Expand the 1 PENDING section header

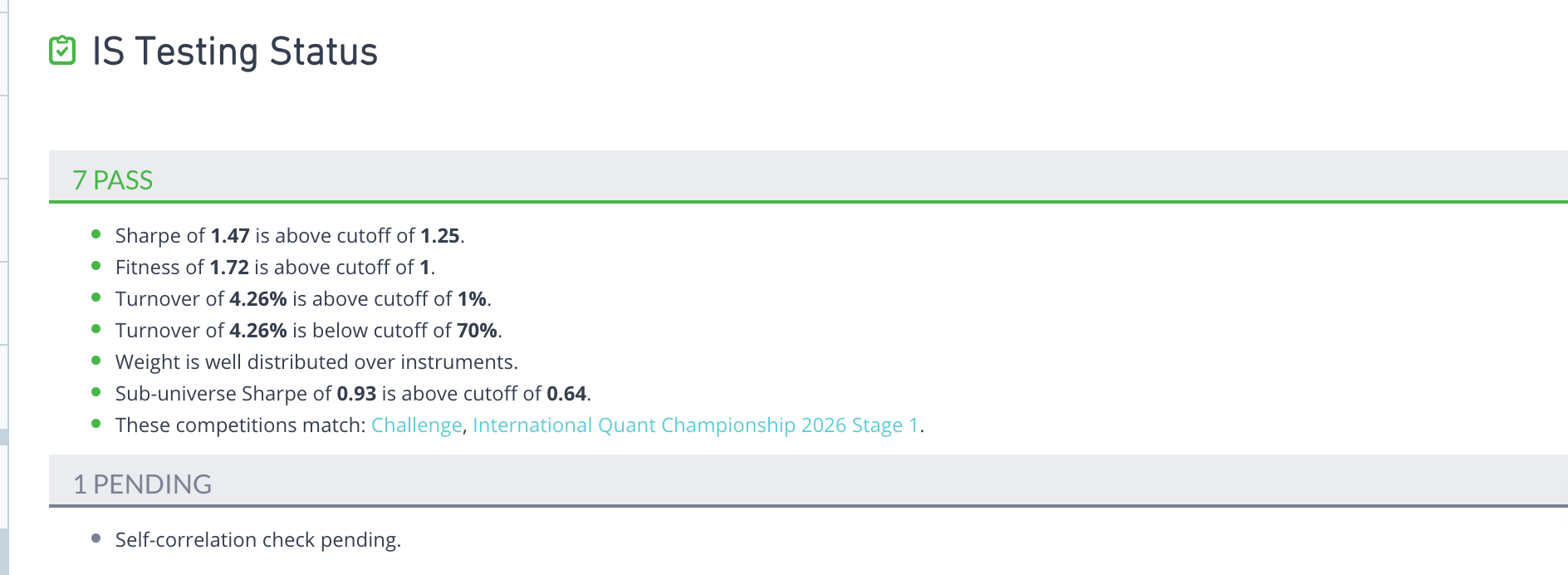pos(142,484)
